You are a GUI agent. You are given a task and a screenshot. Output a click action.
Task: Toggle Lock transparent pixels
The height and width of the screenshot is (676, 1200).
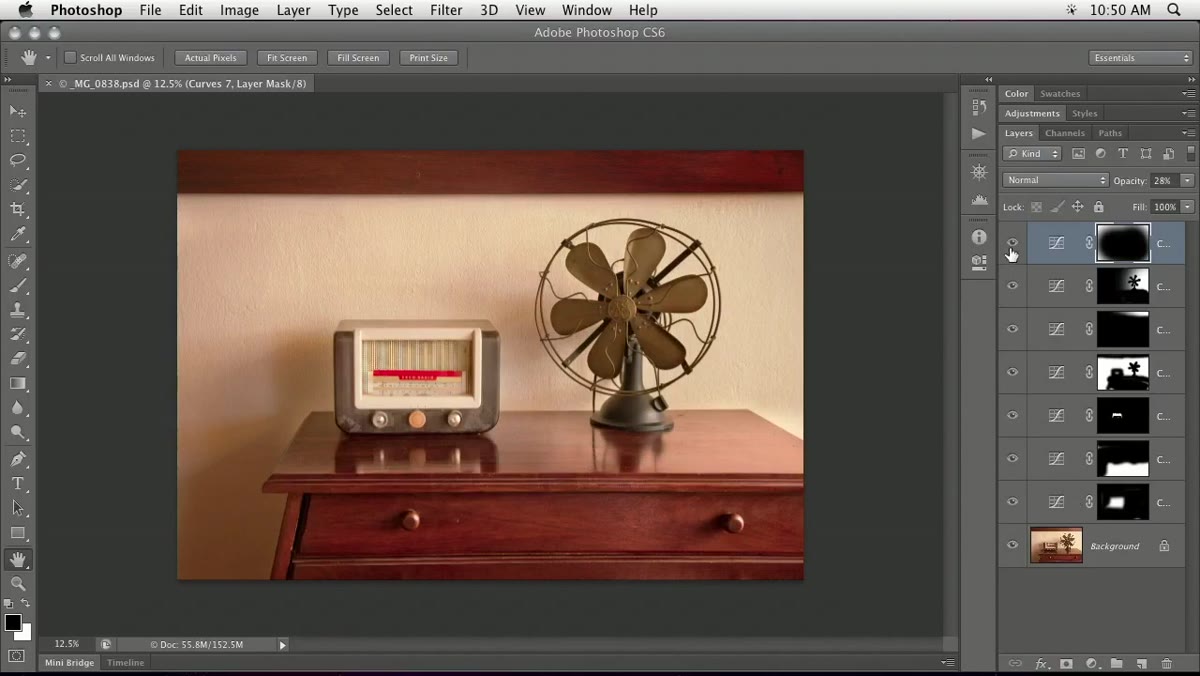1036,207
